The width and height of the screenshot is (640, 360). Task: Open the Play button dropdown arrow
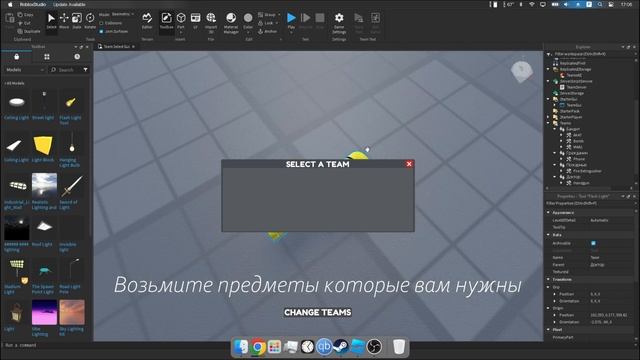click(x=291, y=32)
